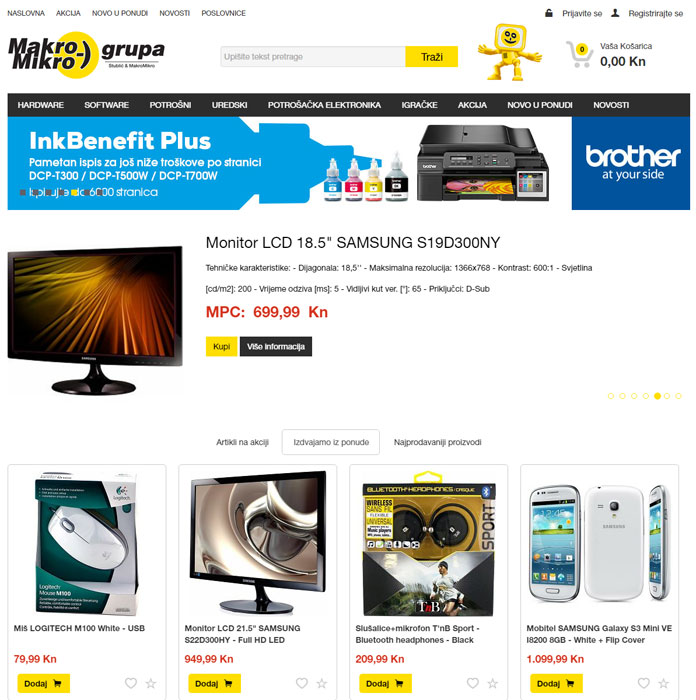Click Kupi button for Samsung S19D300NY
Viewport: 696px width, 700px height.
221,346
